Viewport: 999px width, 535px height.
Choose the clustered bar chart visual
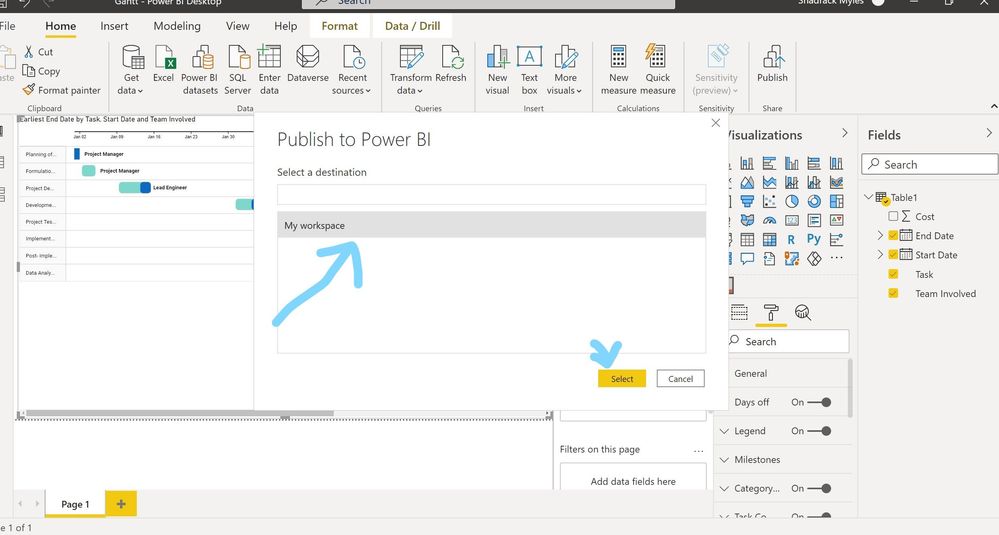(770, 164)
